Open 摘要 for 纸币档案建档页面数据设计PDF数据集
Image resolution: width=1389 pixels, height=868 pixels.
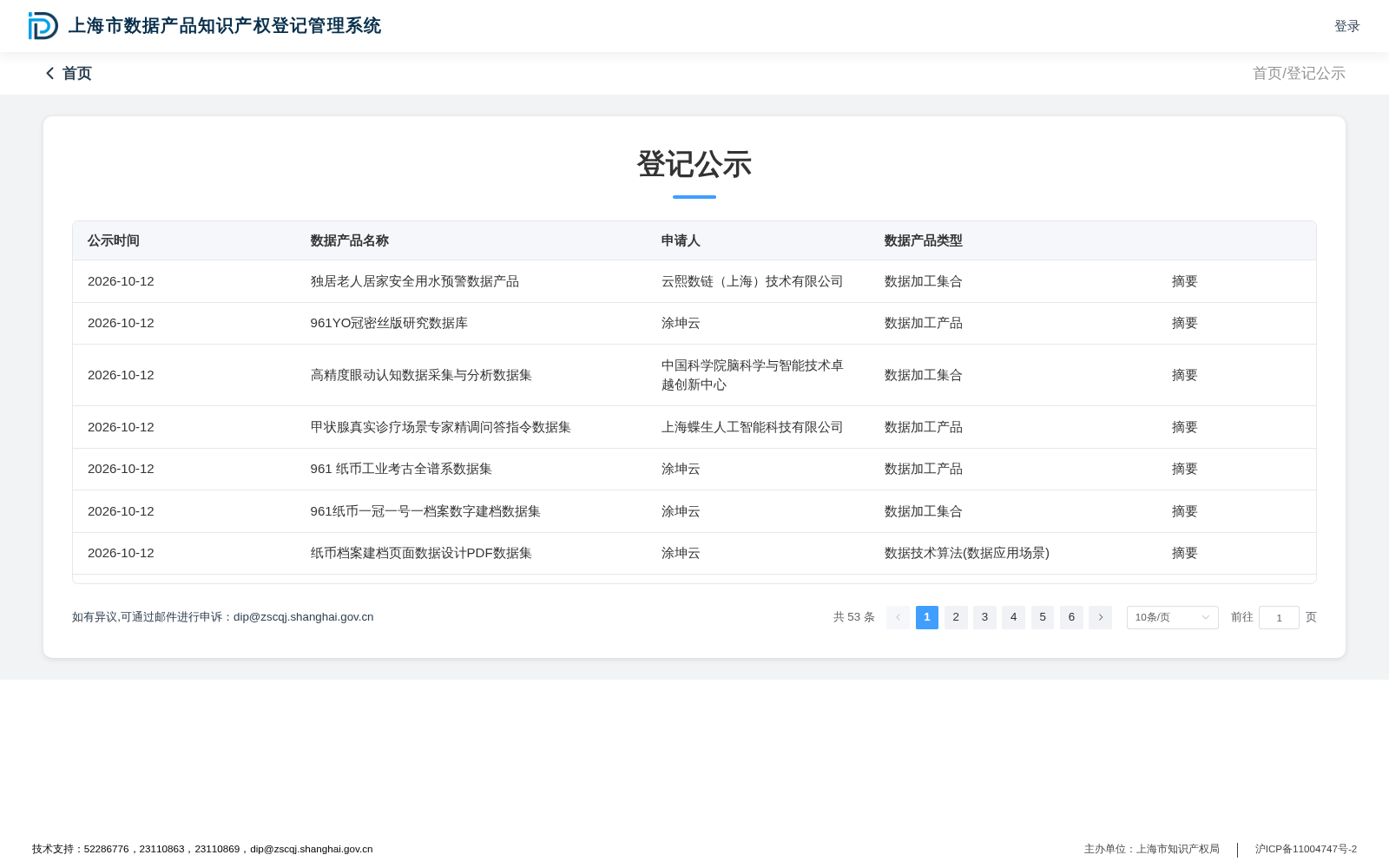coord(1184,553)
